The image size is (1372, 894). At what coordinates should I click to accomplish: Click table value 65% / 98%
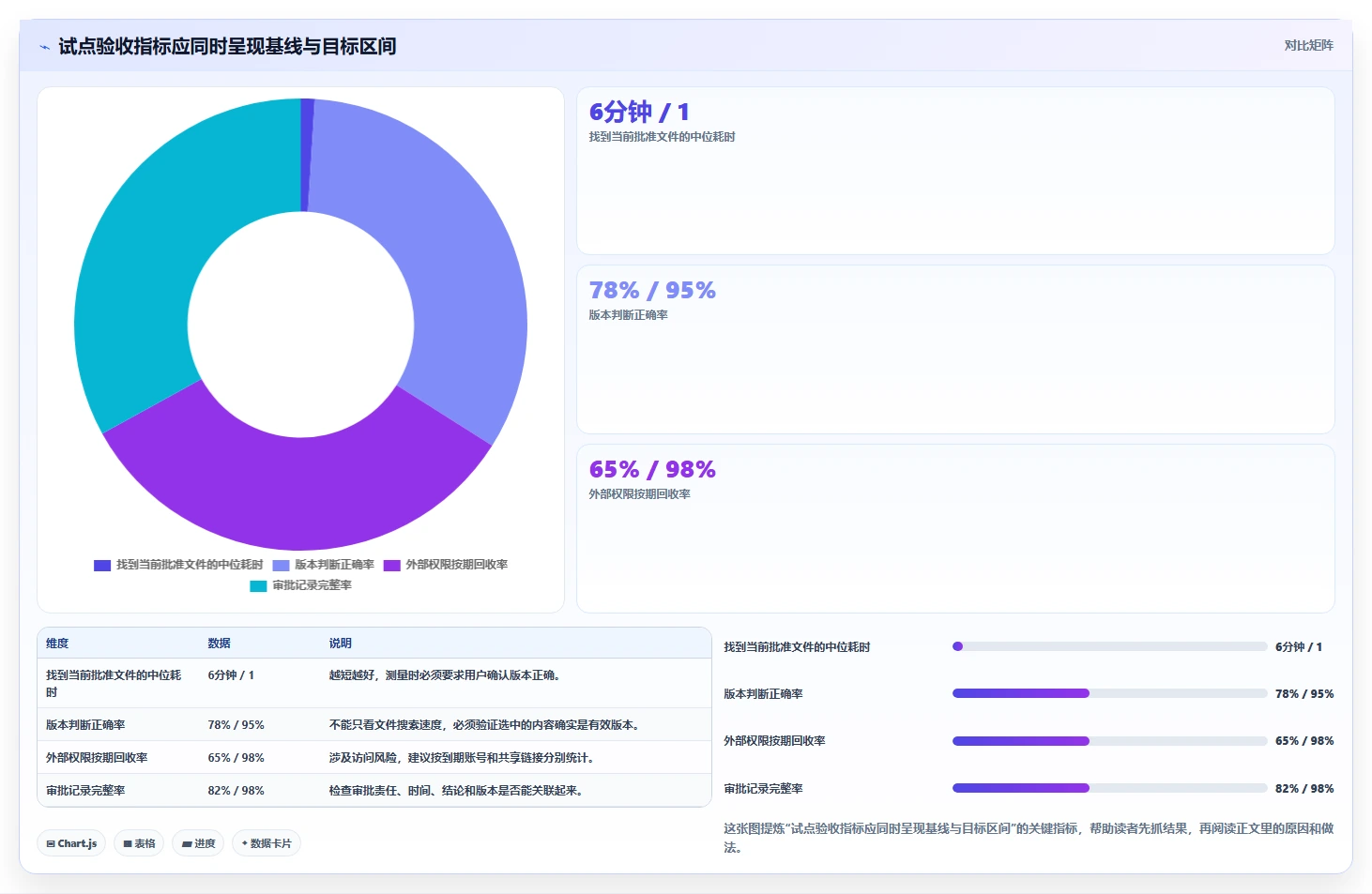coord(236,758)
